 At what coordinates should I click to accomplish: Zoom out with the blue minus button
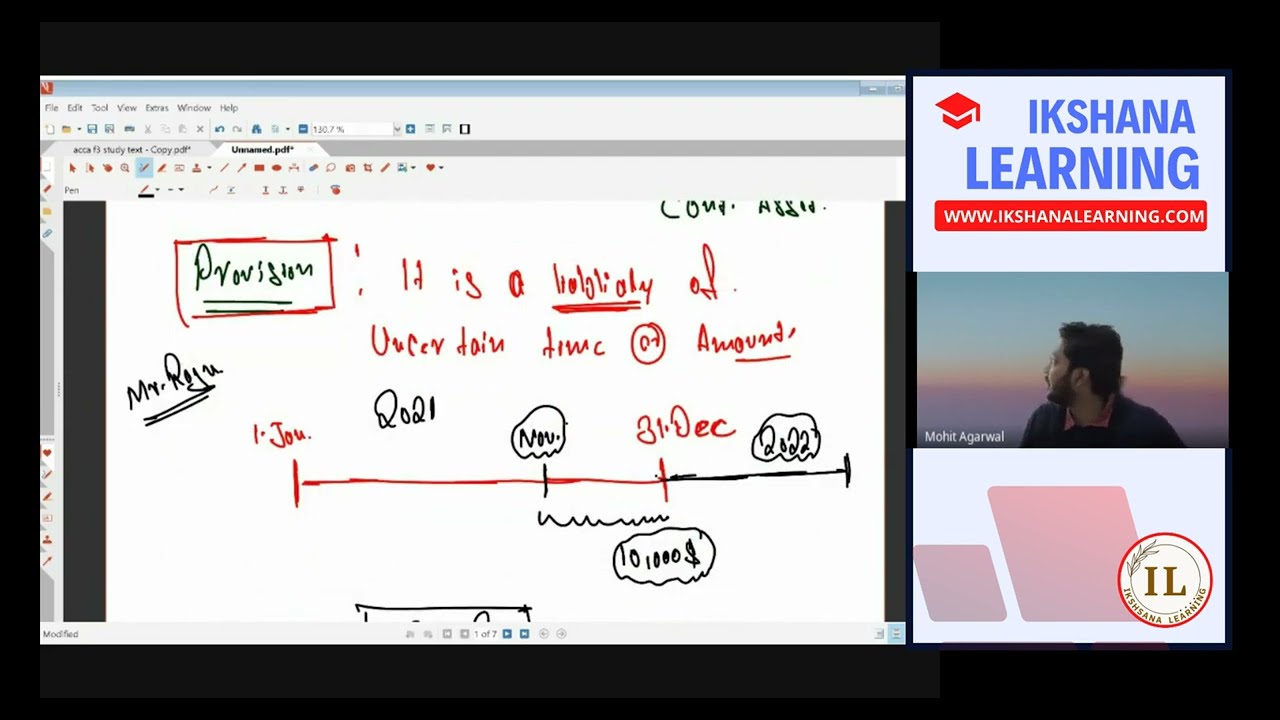pyautogui.click(x=303, y=129)
